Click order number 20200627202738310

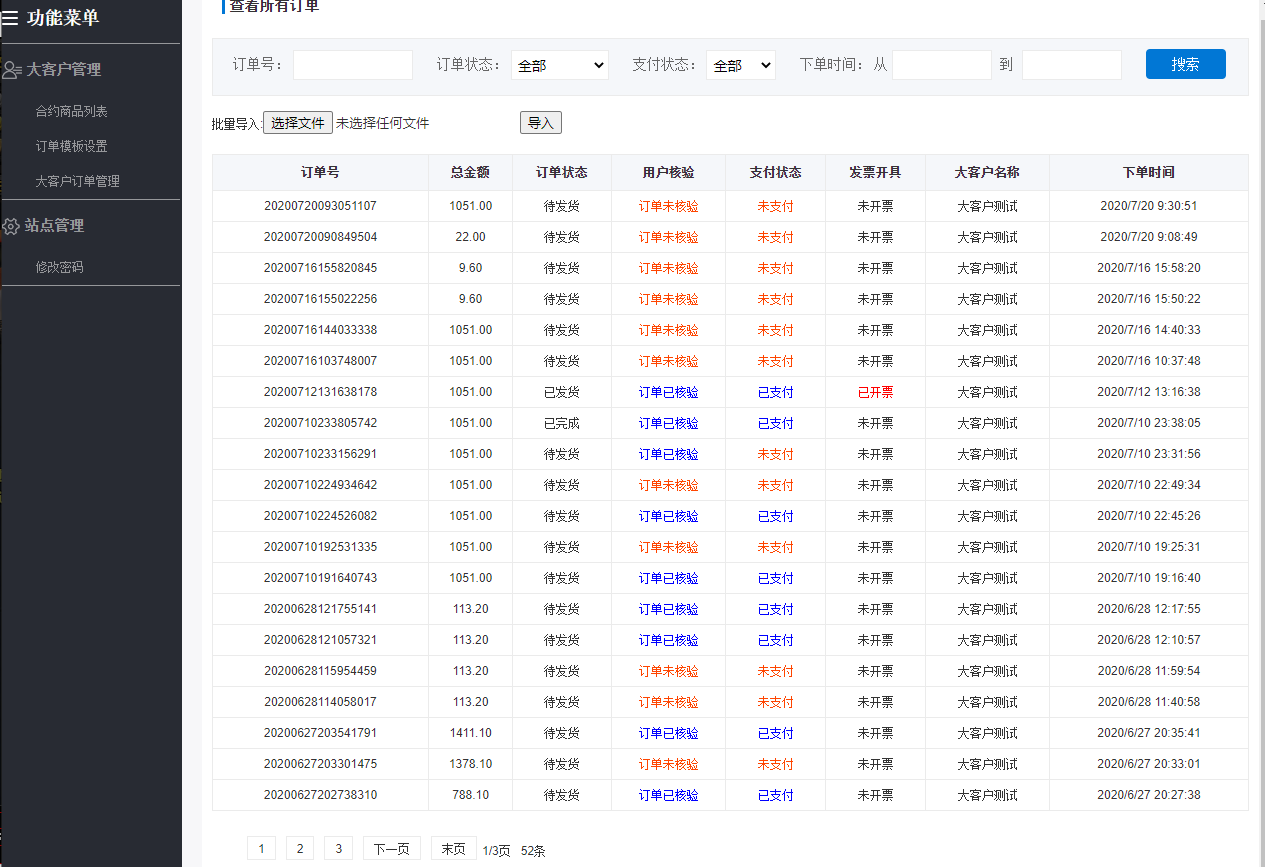tap(320, 795)
